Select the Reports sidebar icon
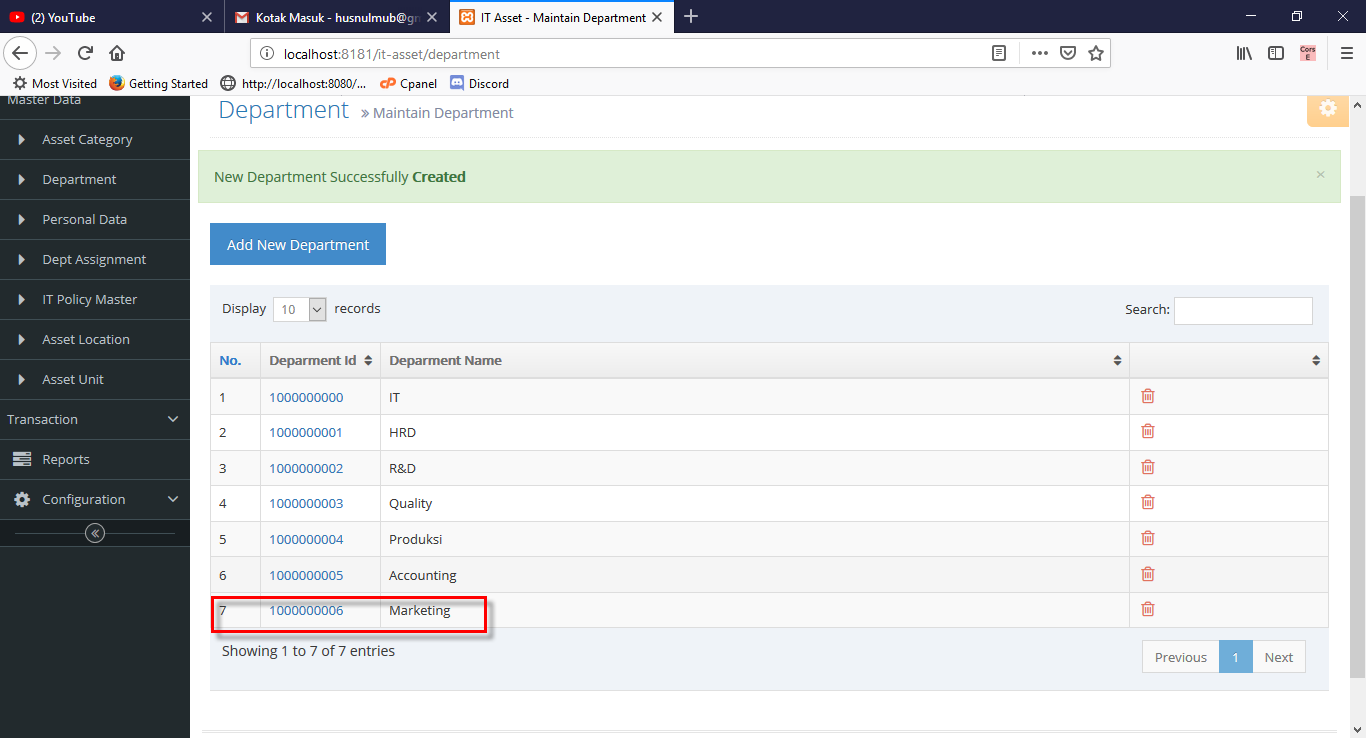 pos(22,459)
